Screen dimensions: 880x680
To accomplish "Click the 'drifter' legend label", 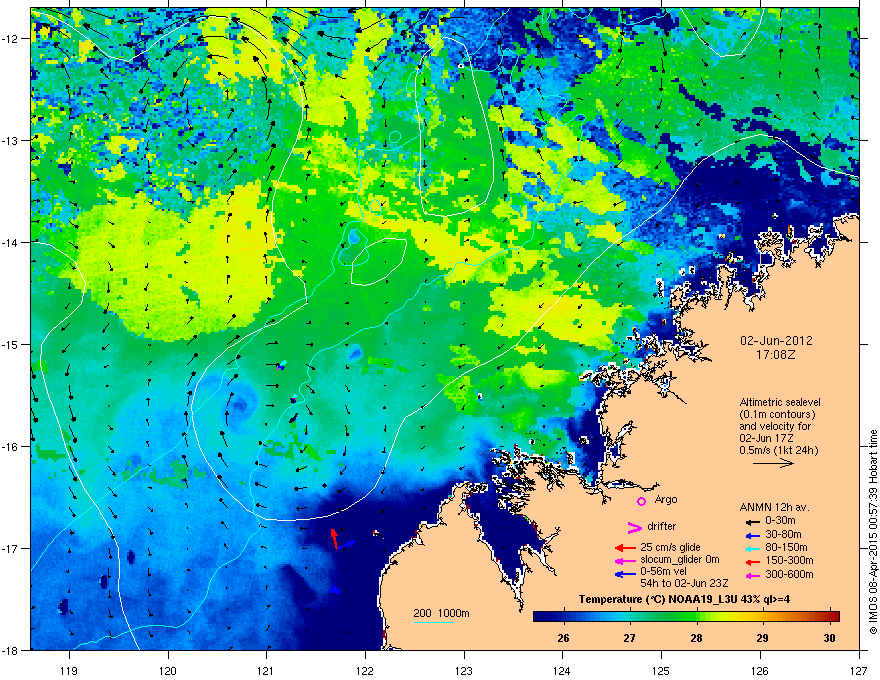I will coord(662,526).
